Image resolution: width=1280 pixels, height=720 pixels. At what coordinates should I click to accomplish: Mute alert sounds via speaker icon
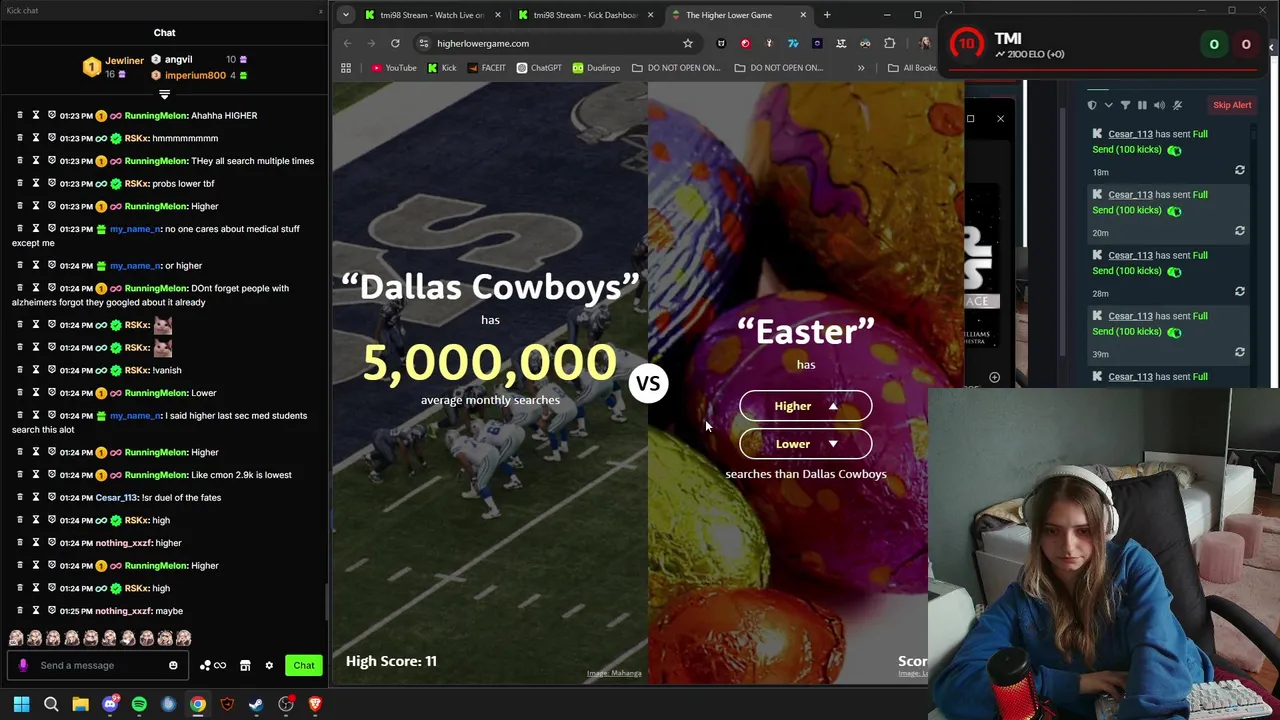coord(1159,105)
